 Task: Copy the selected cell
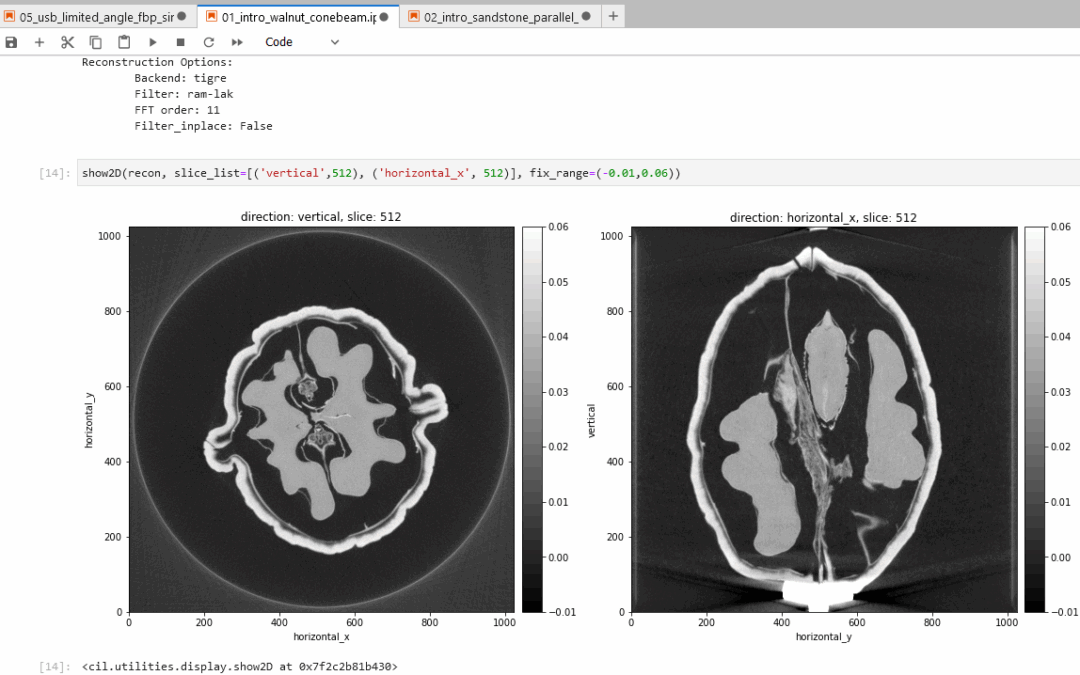(x=95, y=42)
